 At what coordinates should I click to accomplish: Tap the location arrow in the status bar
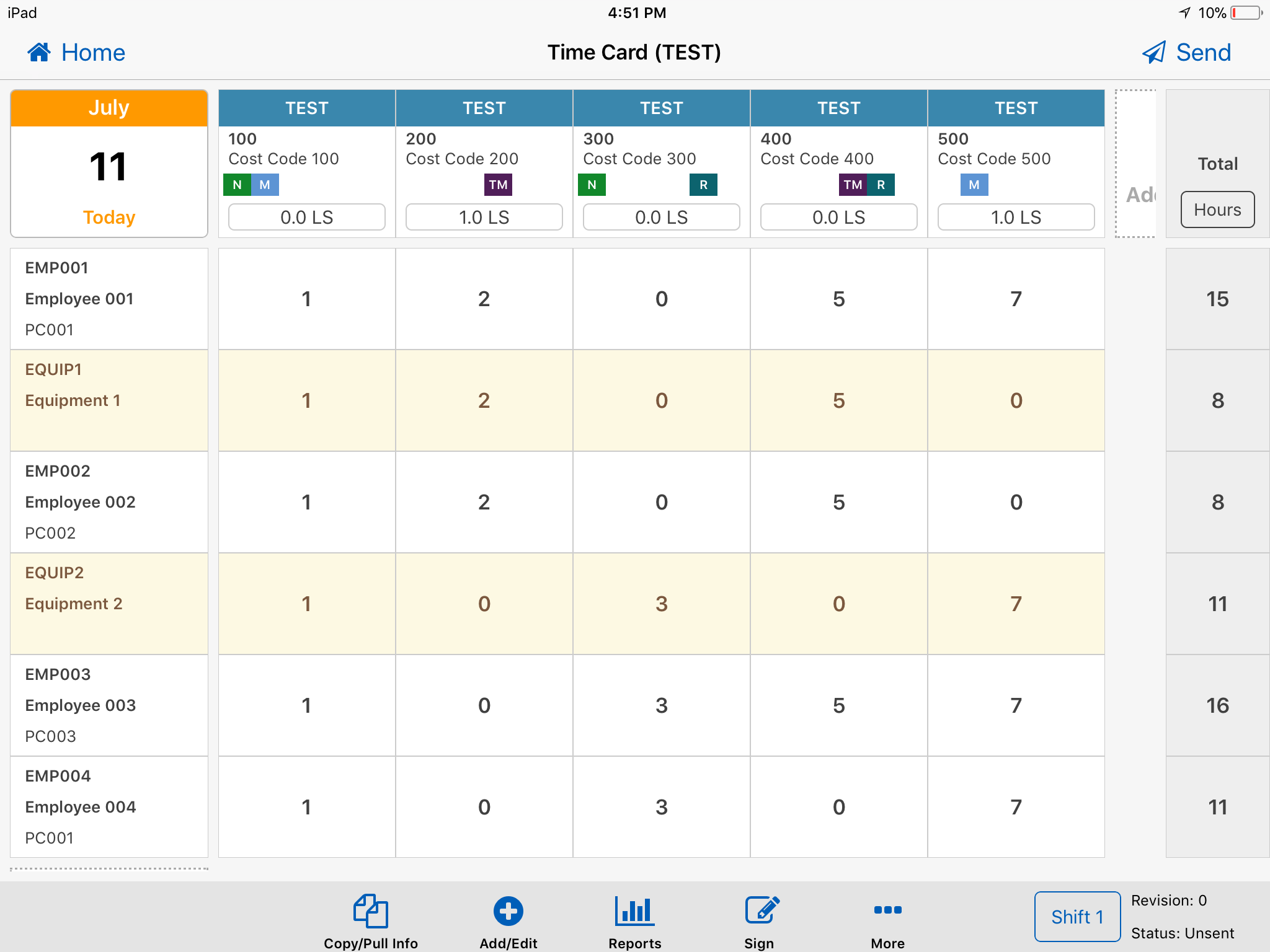point(1183,12)
